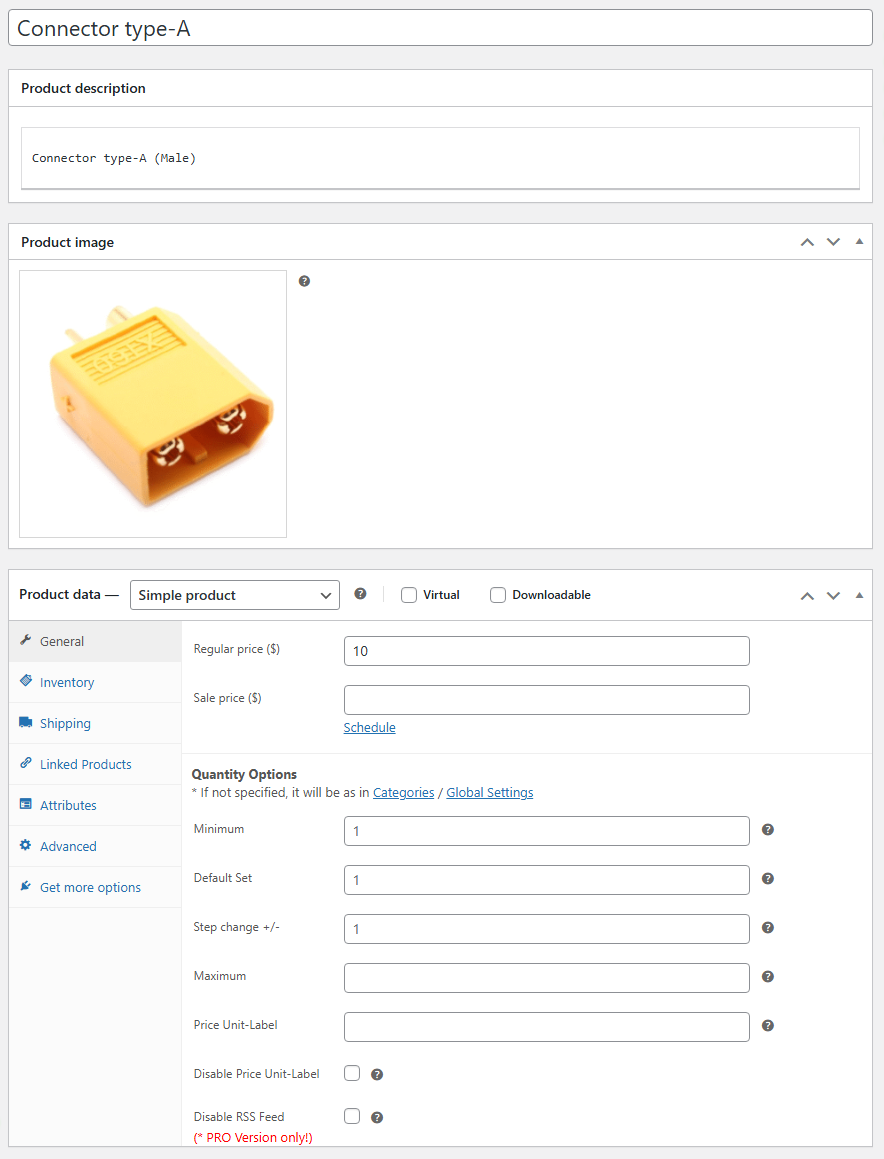Click help icon next to Step change field

point(768,928)
